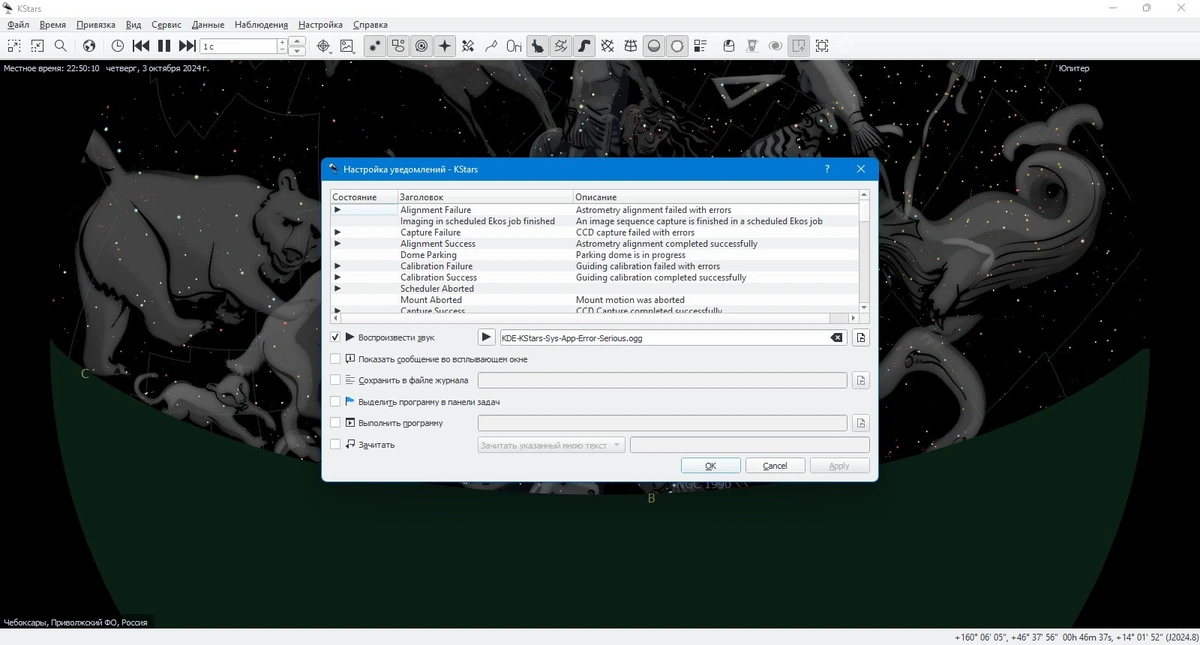Select the 'Scheduler Aborted' row

595,288
